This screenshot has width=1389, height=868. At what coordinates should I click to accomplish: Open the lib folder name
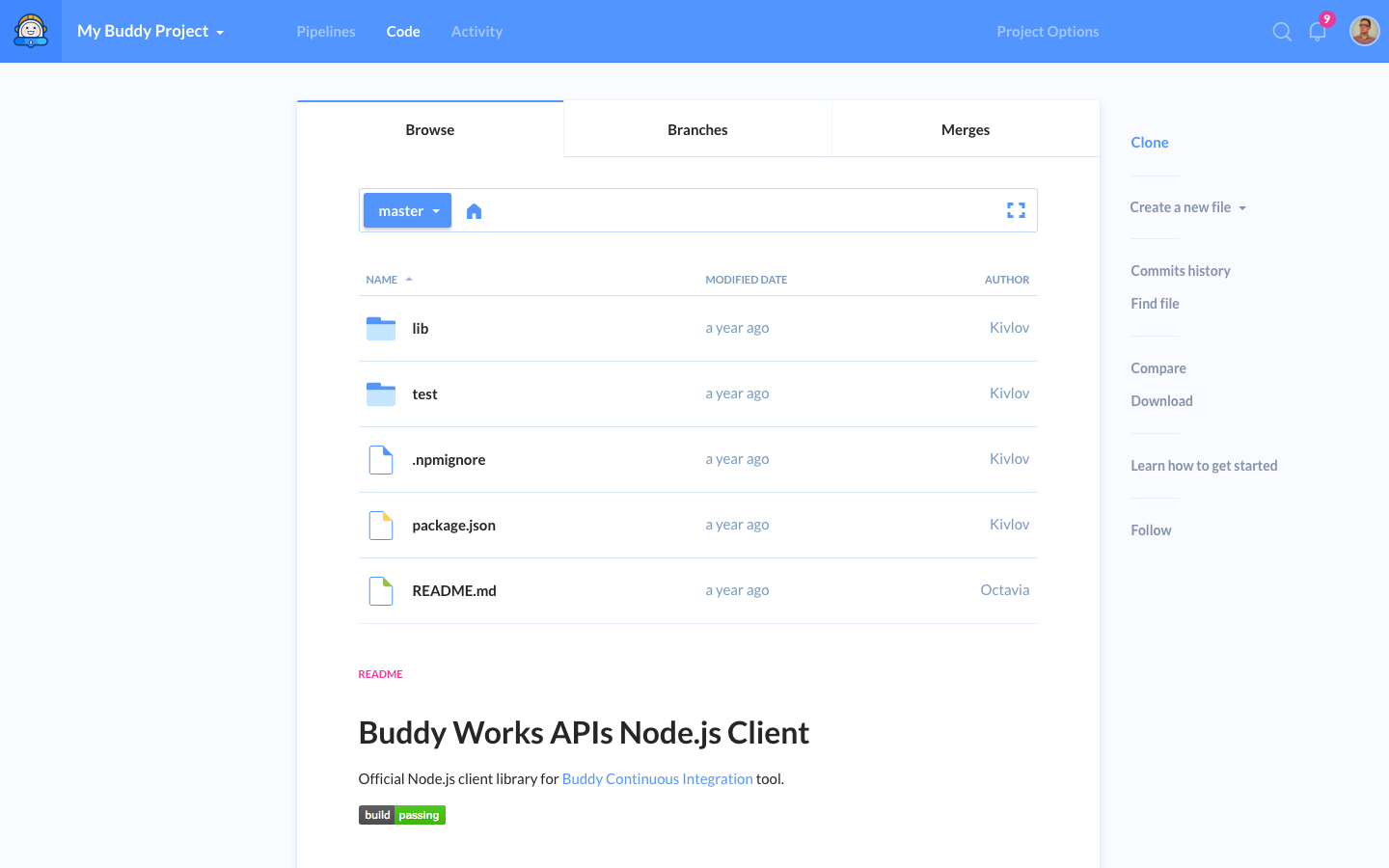click(x=421, y=329)
